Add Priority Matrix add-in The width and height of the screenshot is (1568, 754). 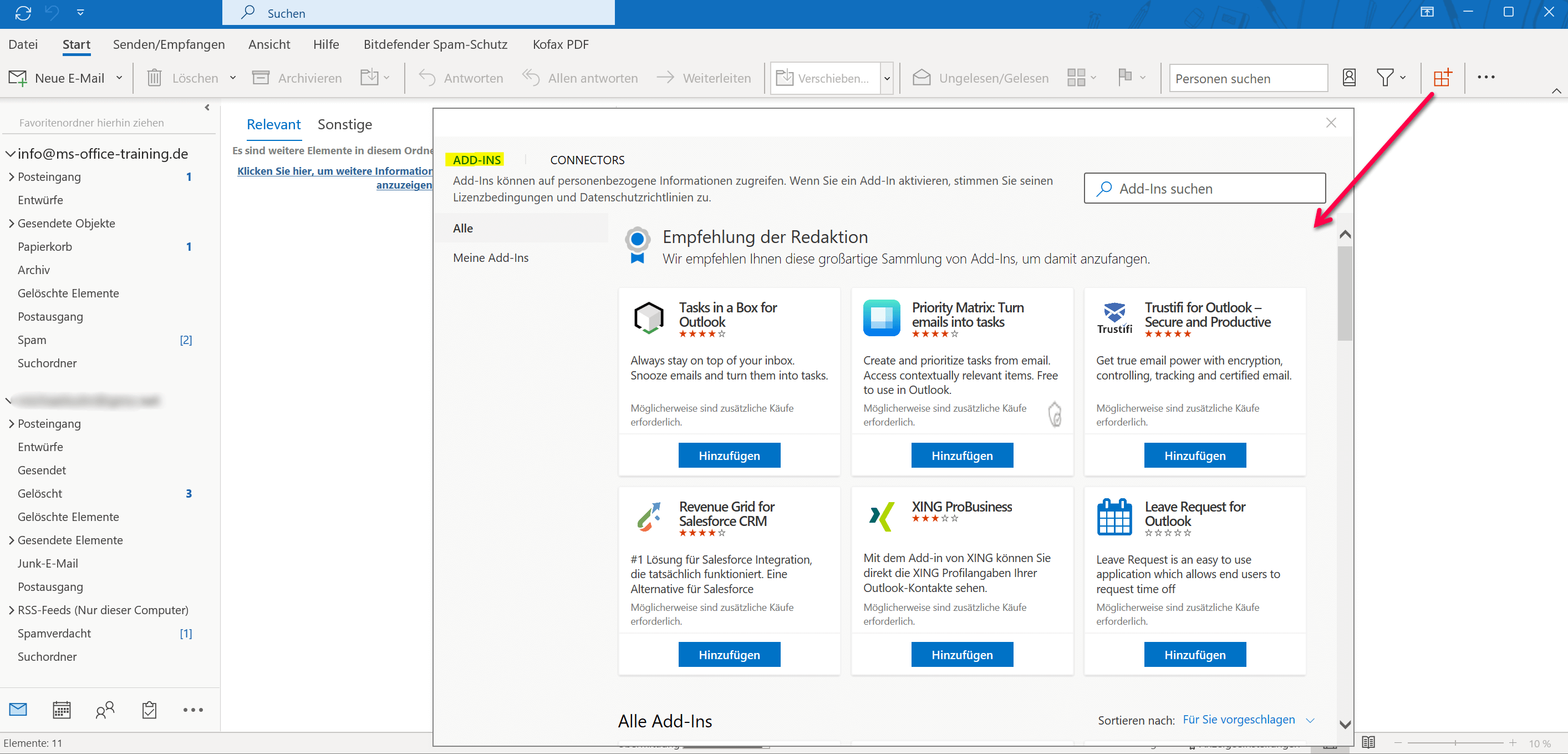click(x=962, y=456)
